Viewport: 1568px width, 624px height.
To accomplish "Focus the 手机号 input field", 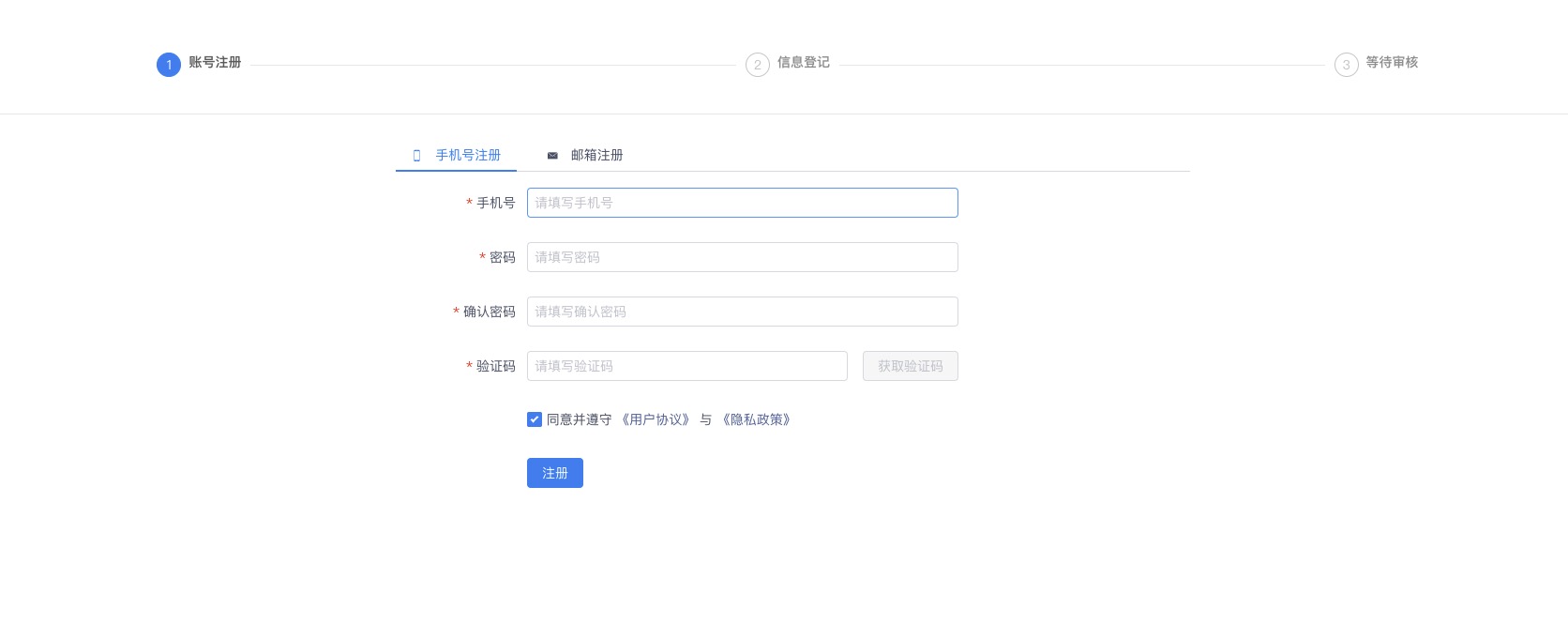I will [x=743, y=203].
